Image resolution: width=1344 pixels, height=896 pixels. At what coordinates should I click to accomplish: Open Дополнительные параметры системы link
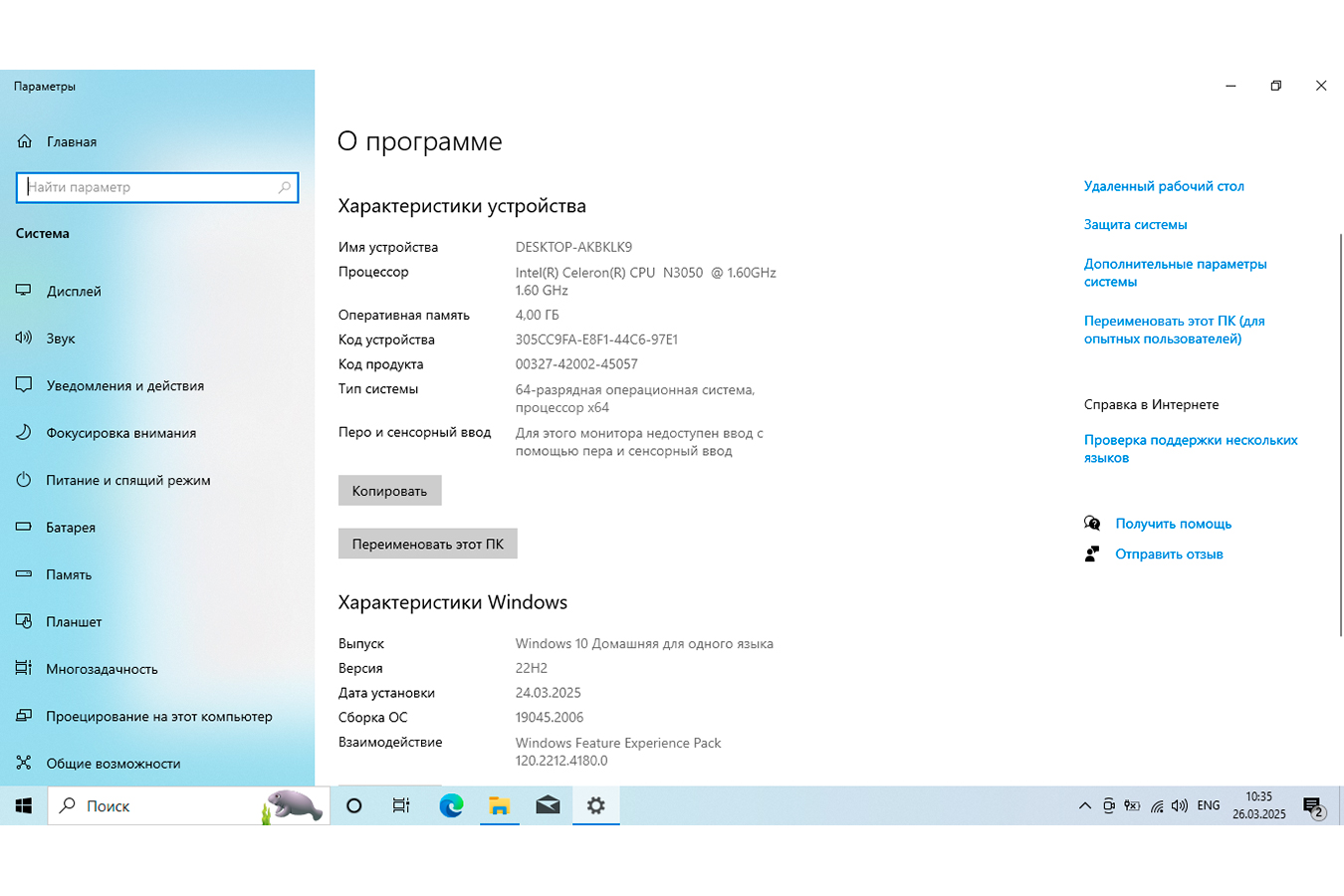pyautogui.click(x=1175, y=273)
